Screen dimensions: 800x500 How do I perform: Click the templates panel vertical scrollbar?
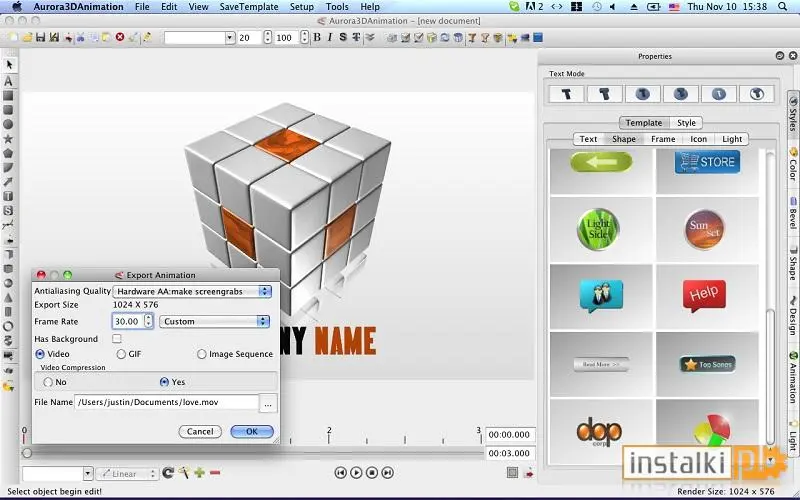tap(770, 377)
